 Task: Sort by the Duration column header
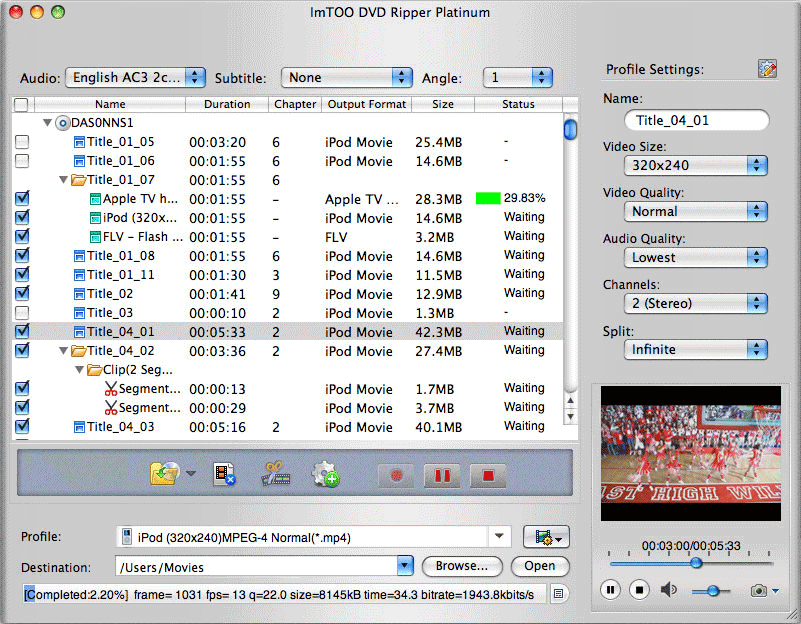coord(227,104)
